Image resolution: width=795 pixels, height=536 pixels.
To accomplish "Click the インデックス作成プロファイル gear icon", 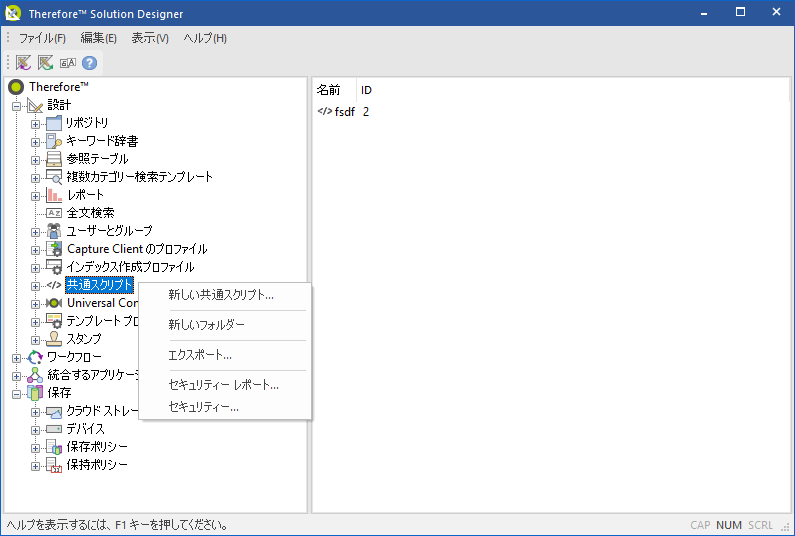I will tap(54, 267).
